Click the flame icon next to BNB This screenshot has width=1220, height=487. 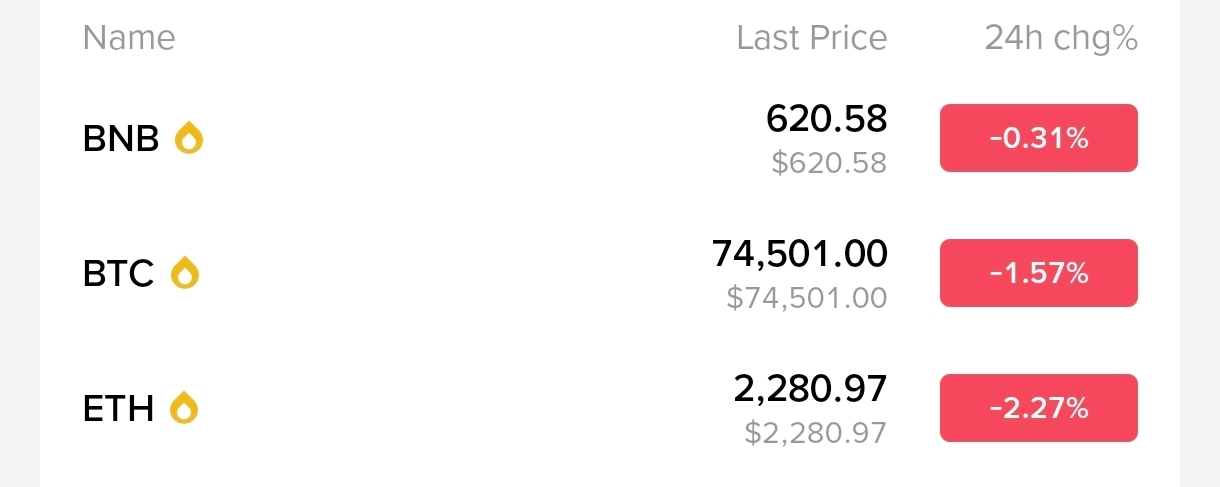click(x=189, y=138)
